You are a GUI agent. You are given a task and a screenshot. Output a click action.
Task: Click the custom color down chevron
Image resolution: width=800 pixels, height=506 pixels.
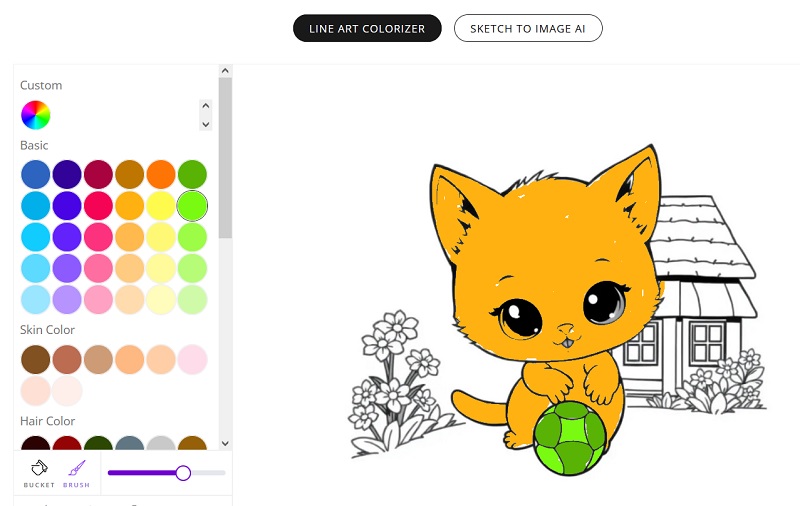pyautogui.click(x=206, y=124)
